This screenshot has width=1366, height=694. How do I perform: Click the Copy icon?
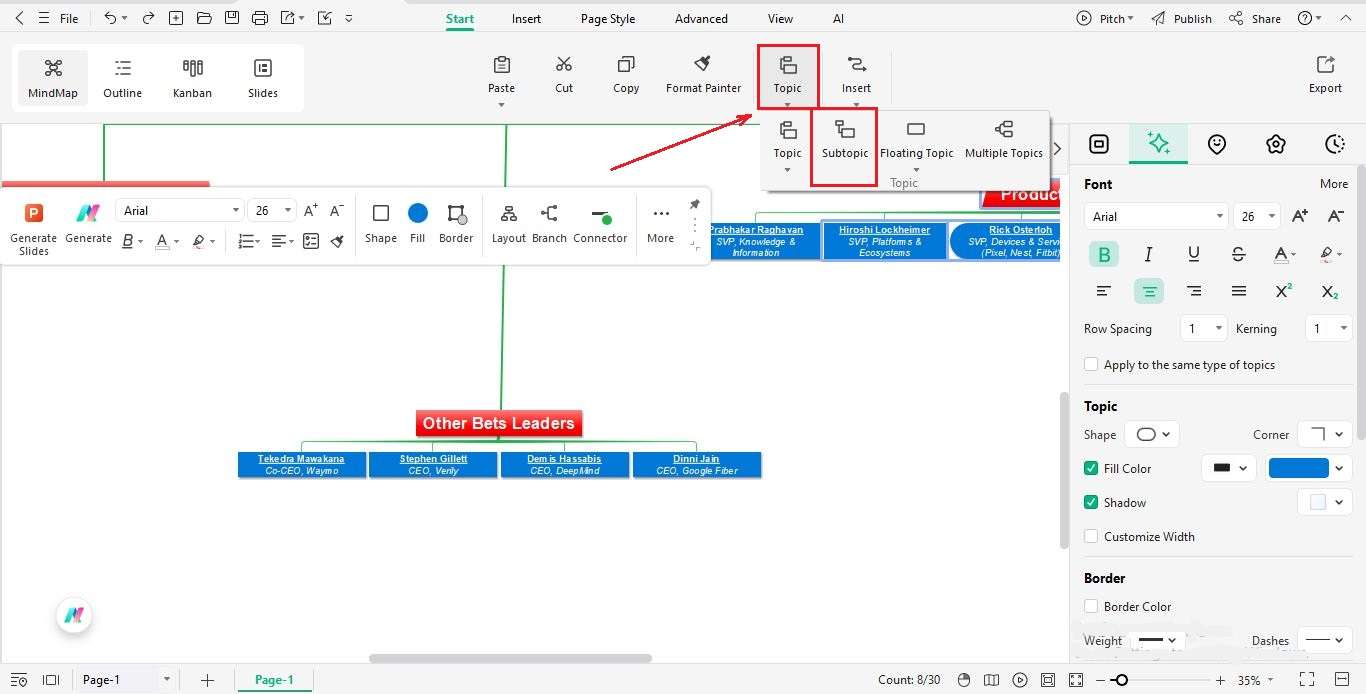pyautogui.click(x=626, y=65)
